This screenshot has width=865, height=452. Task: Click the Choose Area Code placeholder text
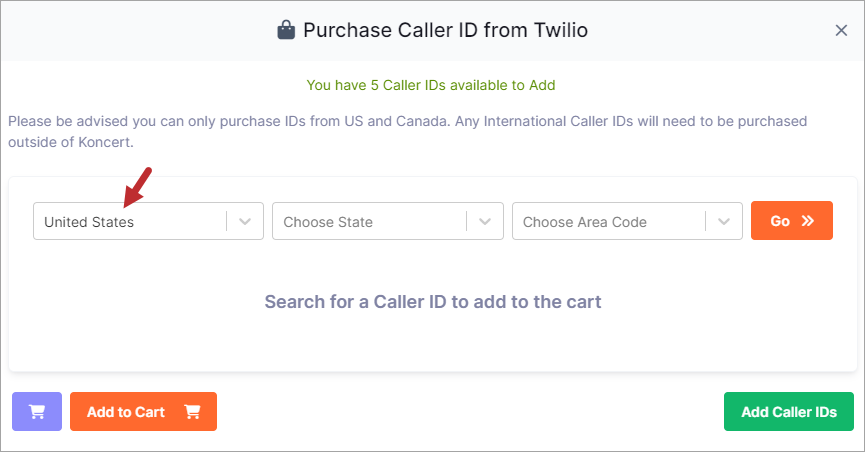click(x=585, y=222)
